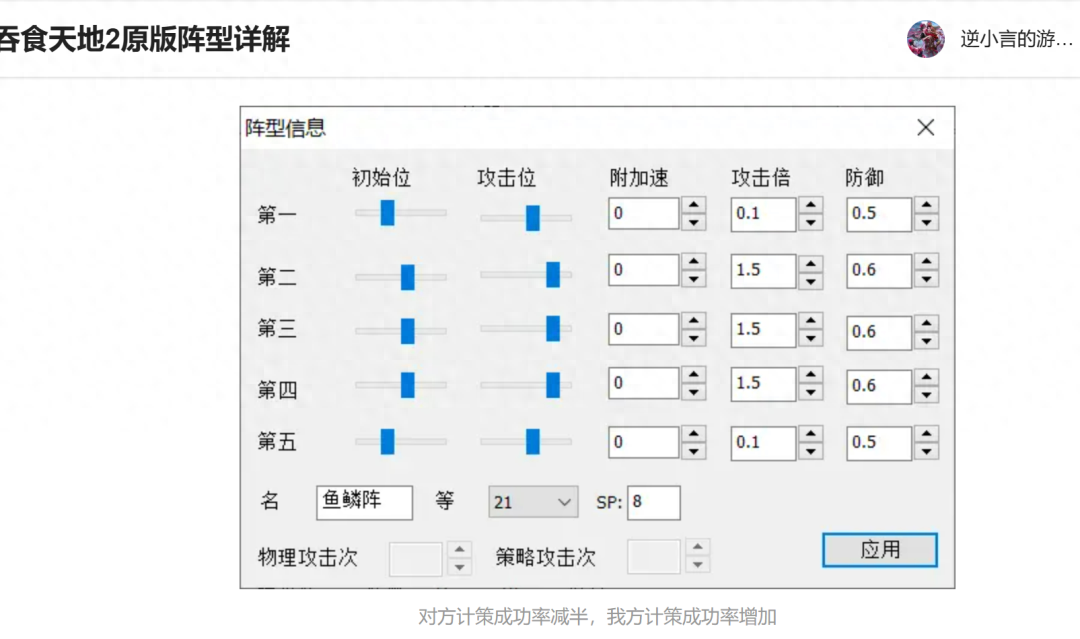Image resolution: width=1080 pixels, height=639 pixels.
Task: Edit the SP field showing 8
Action: coord(654,502)
